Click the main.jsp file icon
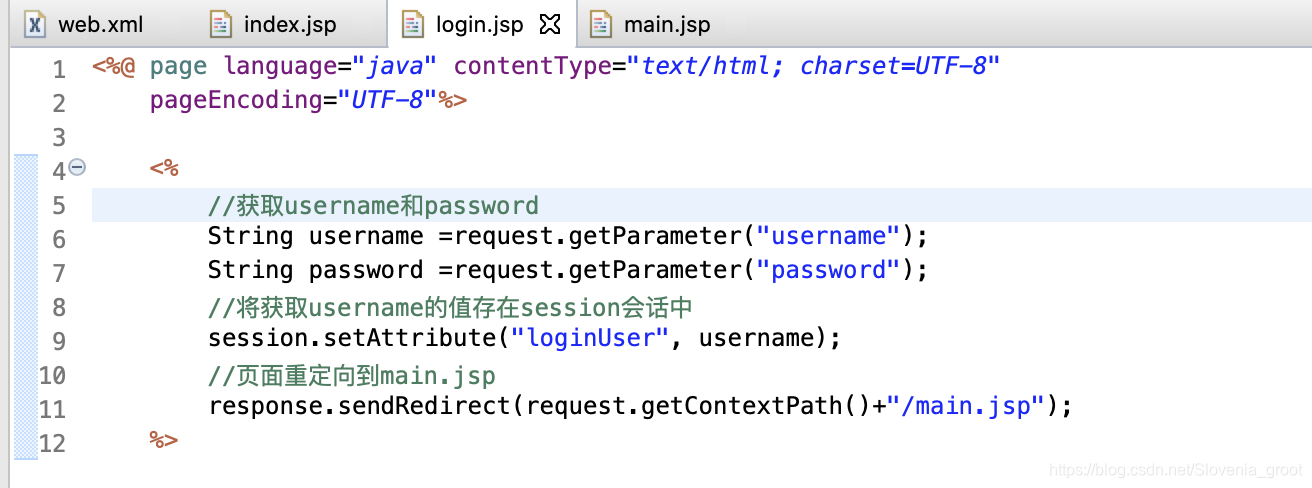 coord(600,24)
